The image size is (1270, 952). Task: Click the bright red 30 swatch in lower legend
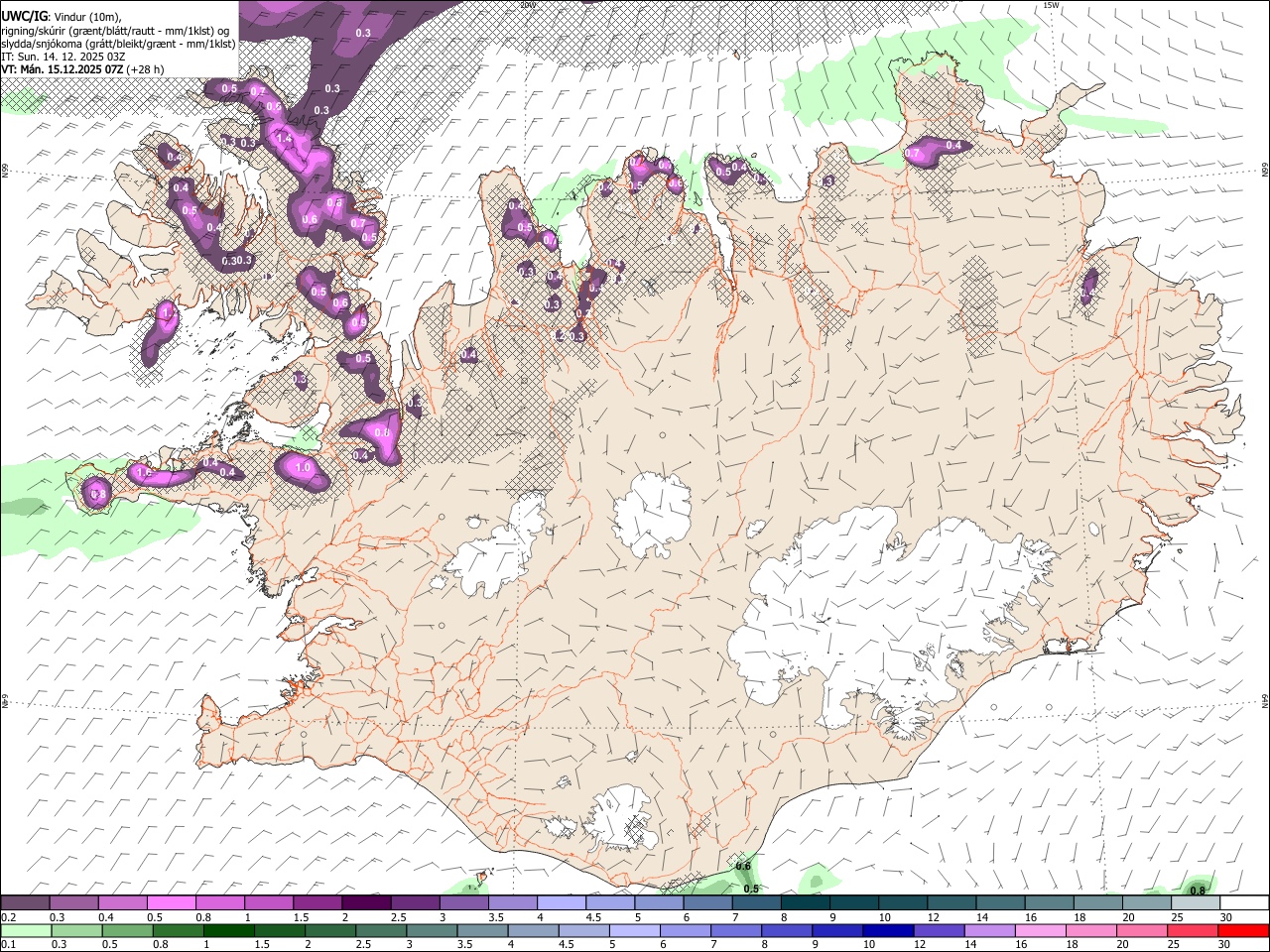(1243, 930)
